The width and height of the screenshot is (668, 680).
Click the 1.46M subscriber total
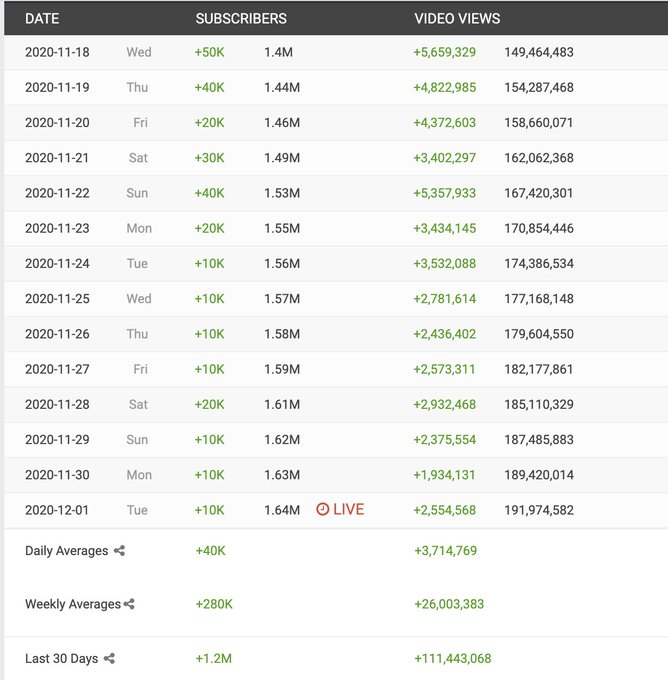click(282, 123)
